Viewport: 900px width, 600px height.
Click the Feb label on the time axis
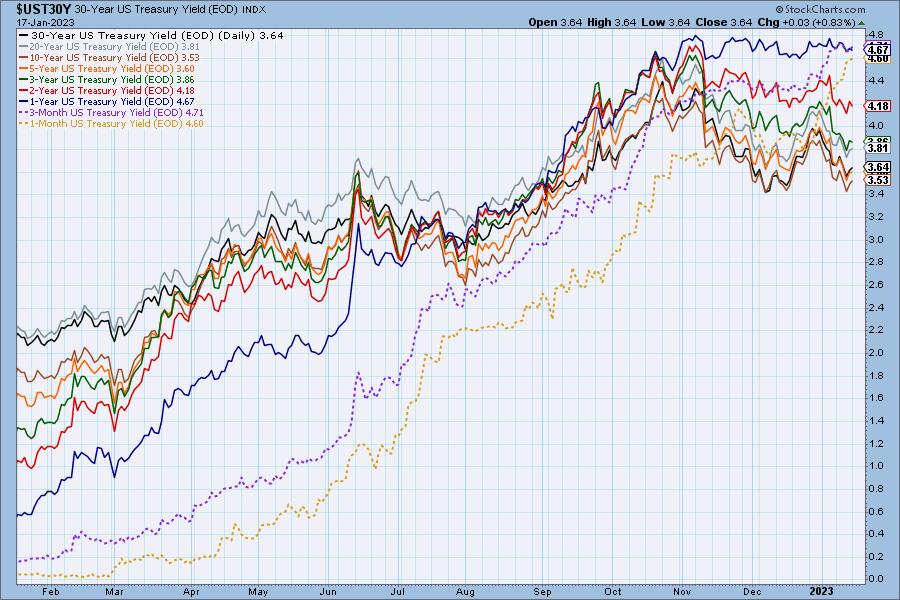coord(51,591)
